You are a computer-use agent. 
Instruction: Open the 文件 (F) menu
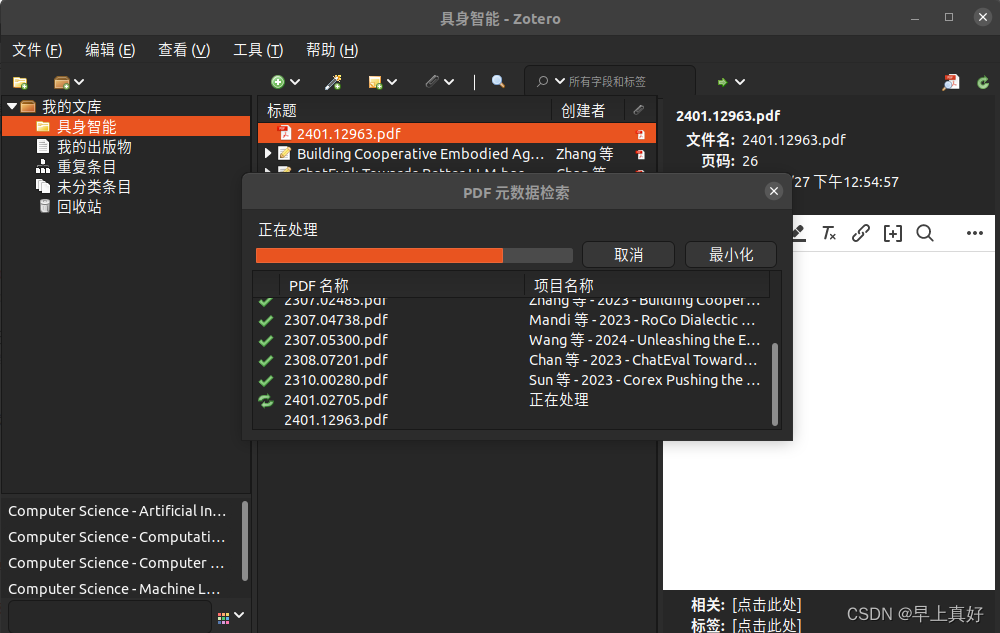(x=37, y=50)
